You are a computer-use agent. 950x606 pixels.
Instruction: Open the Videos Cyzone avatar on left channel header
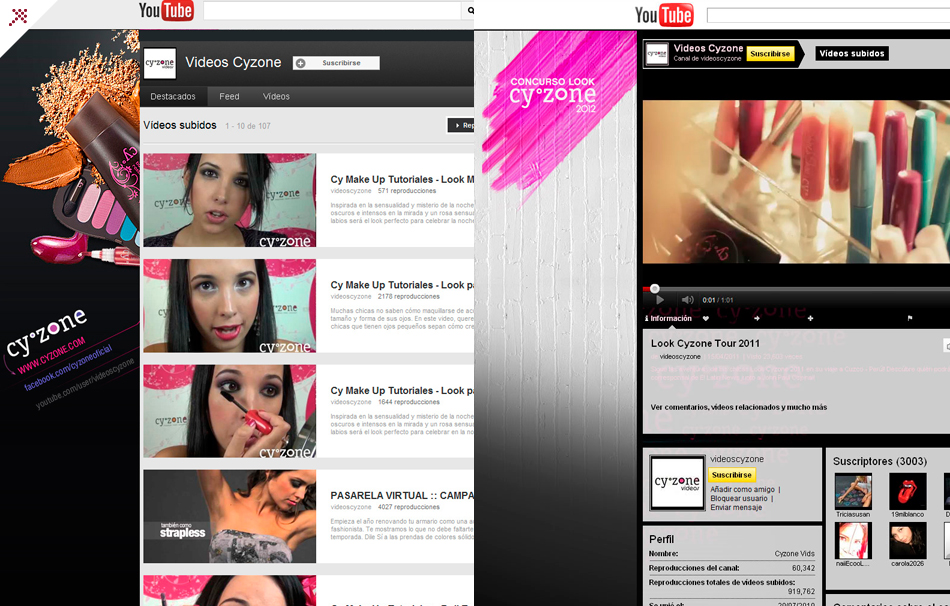160,63
